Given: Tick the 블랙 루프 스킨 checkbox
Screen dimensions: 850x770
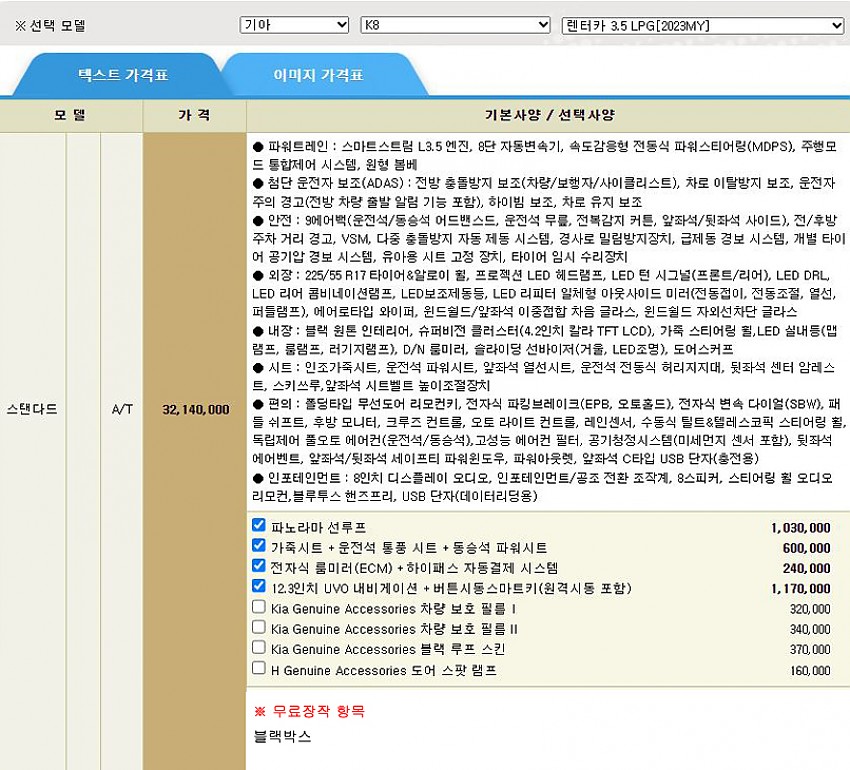Looking at the screenshot, I should 259,648.
